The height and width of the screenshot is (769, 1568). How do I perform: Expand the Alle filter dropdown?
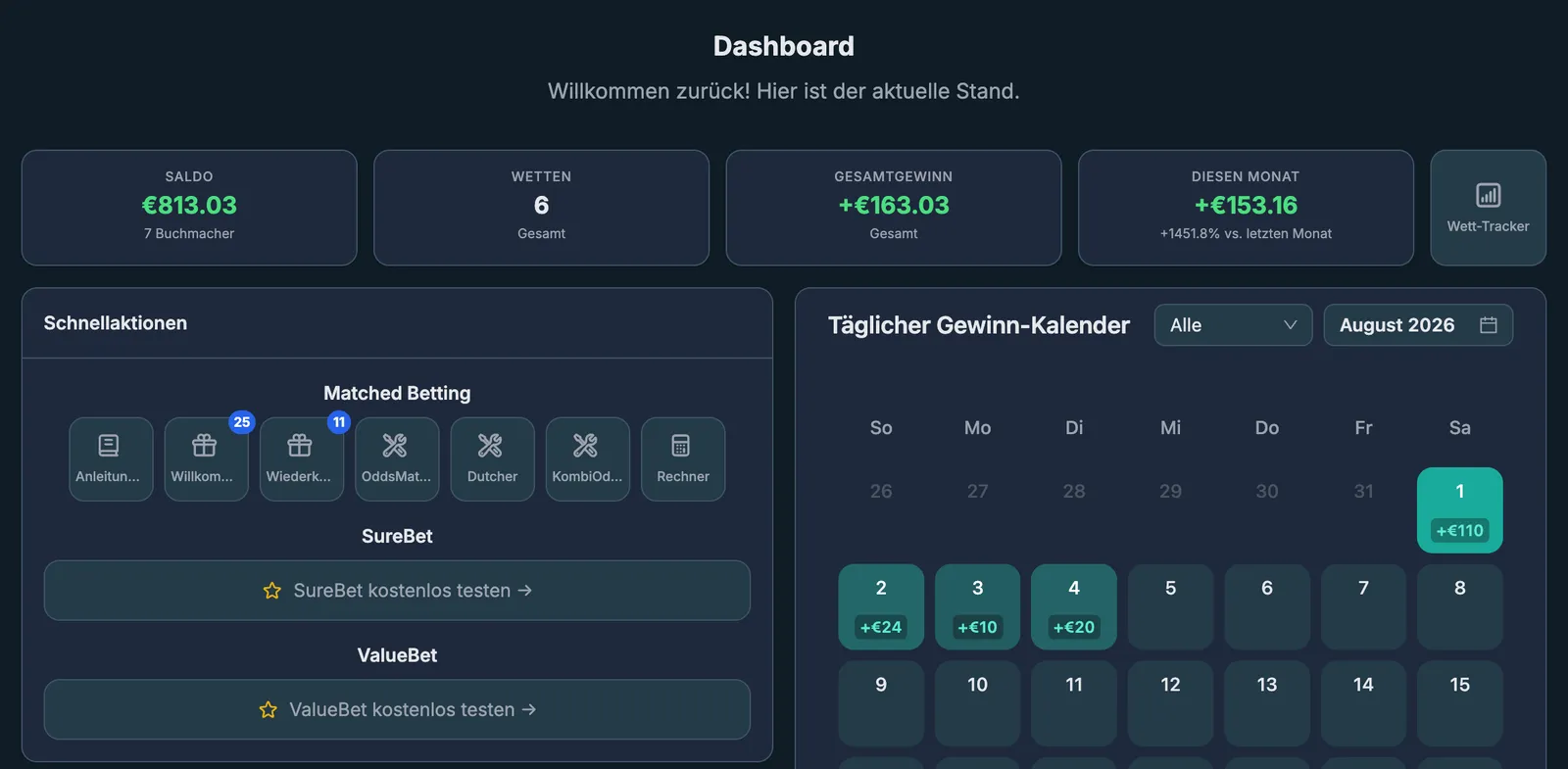tap(1233, 325)
